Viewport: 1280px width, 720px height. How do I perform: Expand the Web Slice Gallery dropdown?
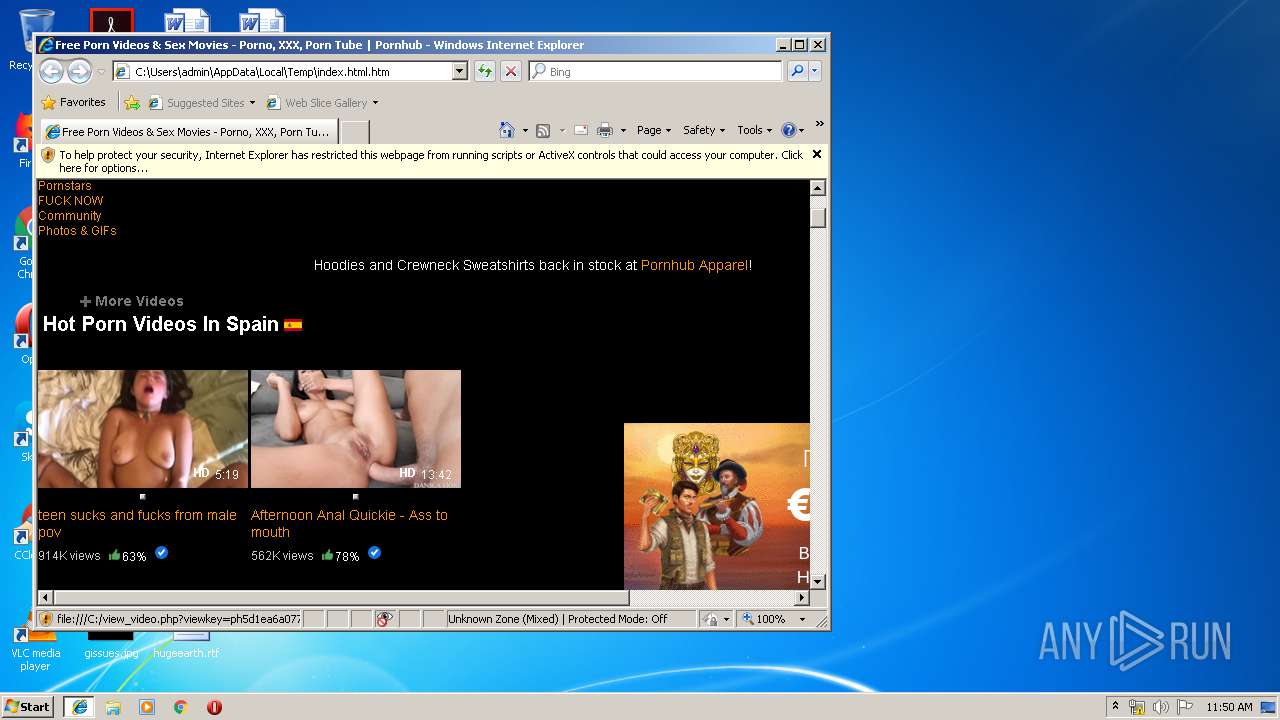(375, 103)
